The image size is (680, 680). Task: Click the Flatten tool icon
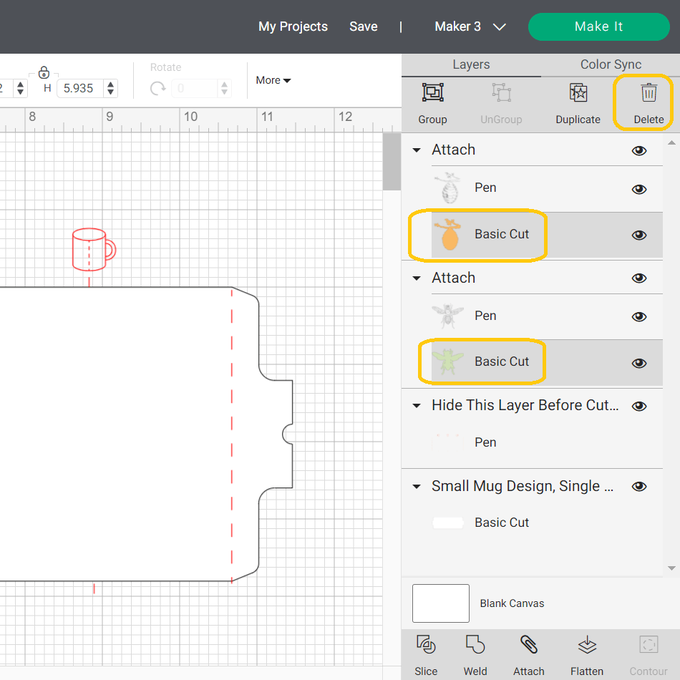point(587,645)
